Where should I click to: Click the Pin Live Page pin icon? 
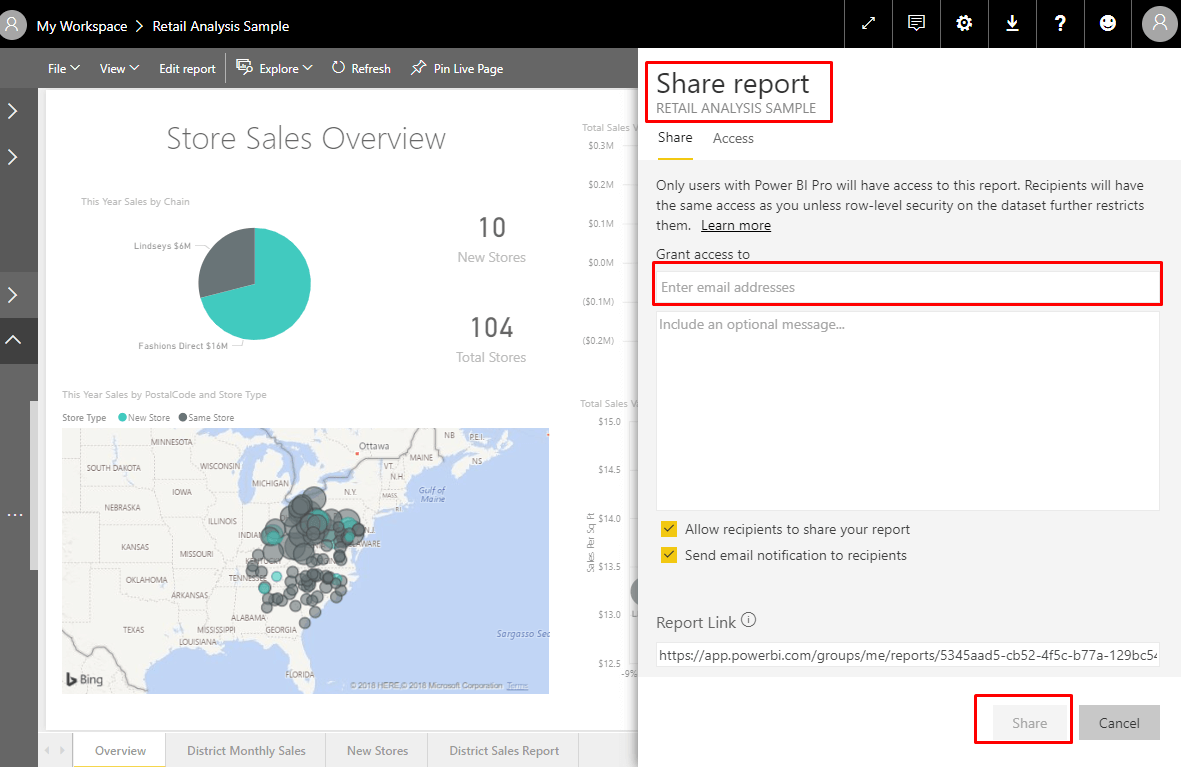pyautogui.click(x=418, y=68)
